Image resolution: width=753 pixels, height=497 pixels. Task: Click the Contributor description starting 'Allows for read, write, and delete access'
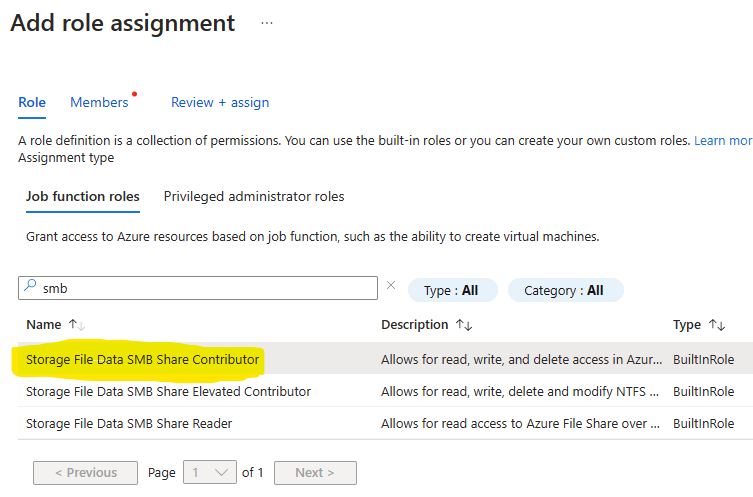coord(522,360)
